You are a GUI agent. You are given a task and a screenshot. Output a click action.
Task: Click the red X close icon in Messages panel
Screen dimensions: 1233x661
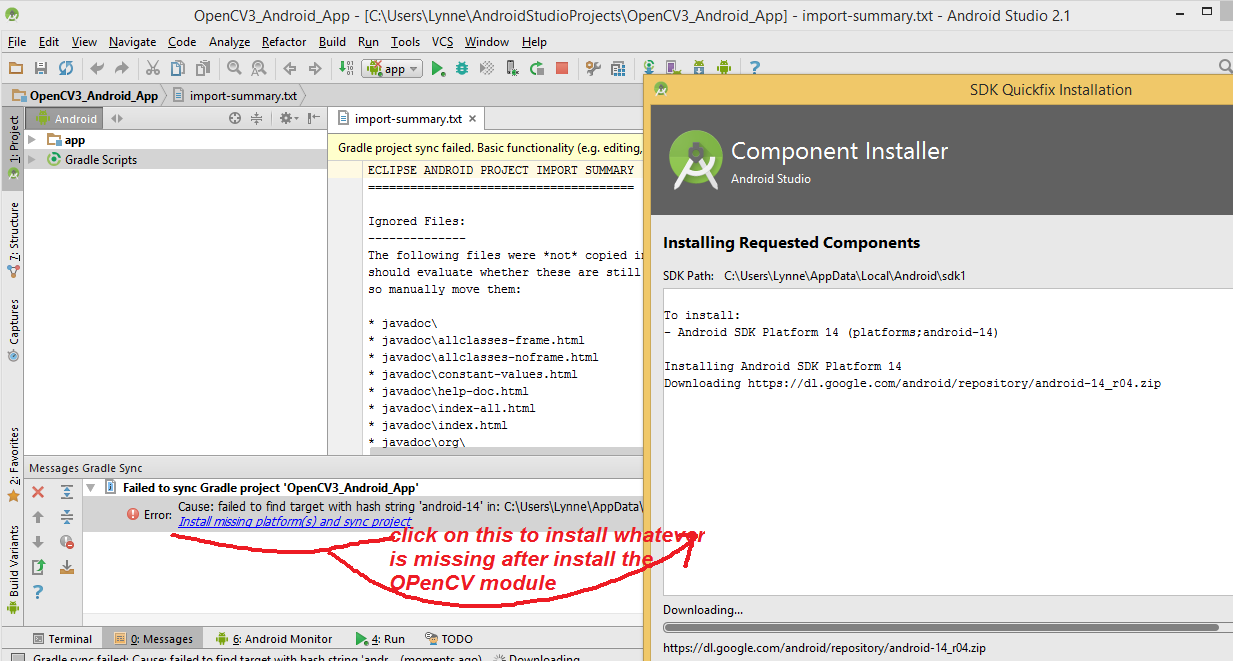coord(38,492)
